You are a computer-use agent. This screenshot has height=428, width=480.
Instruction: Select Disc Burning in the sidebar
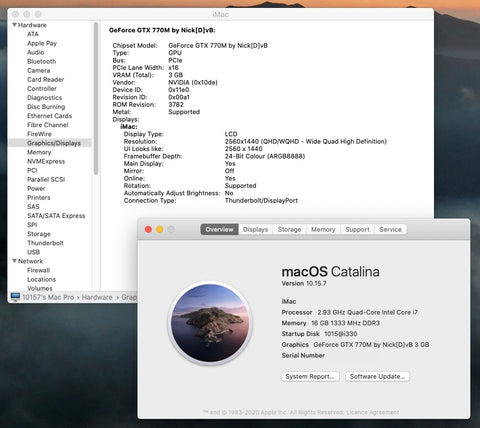46,107
